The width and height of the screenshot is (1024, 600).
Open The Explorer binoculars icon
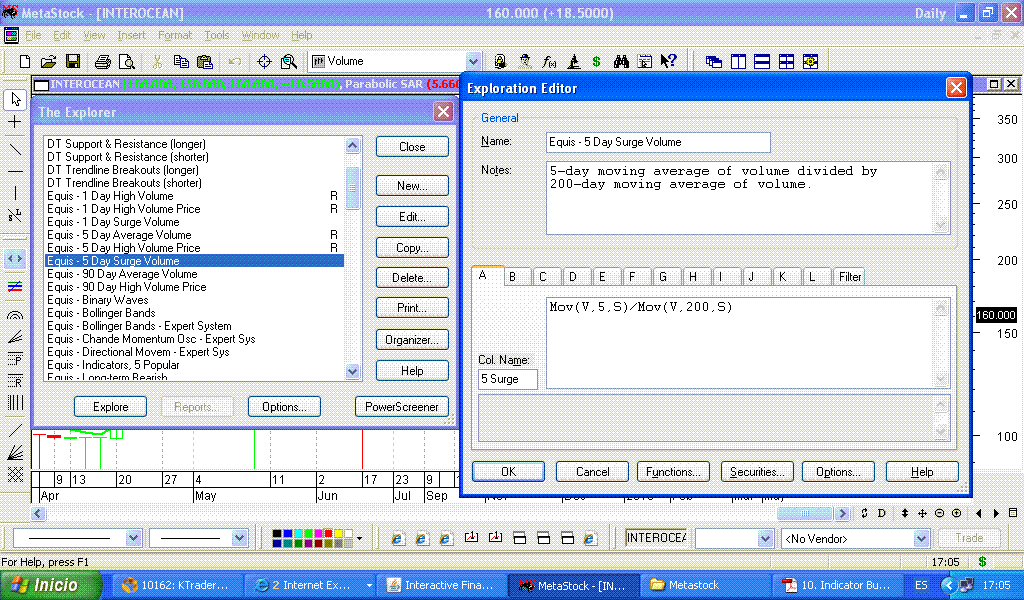(621, 61)
